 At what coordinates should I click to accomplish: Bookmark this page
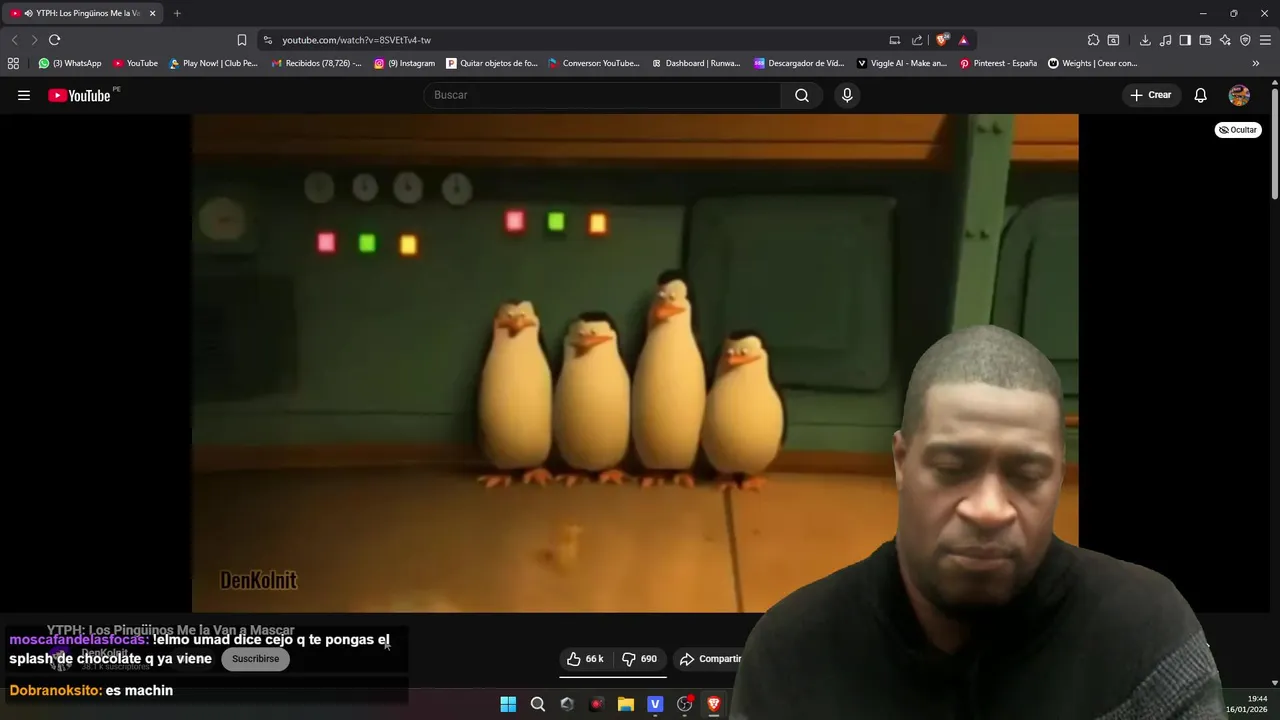tap(242, 40)
